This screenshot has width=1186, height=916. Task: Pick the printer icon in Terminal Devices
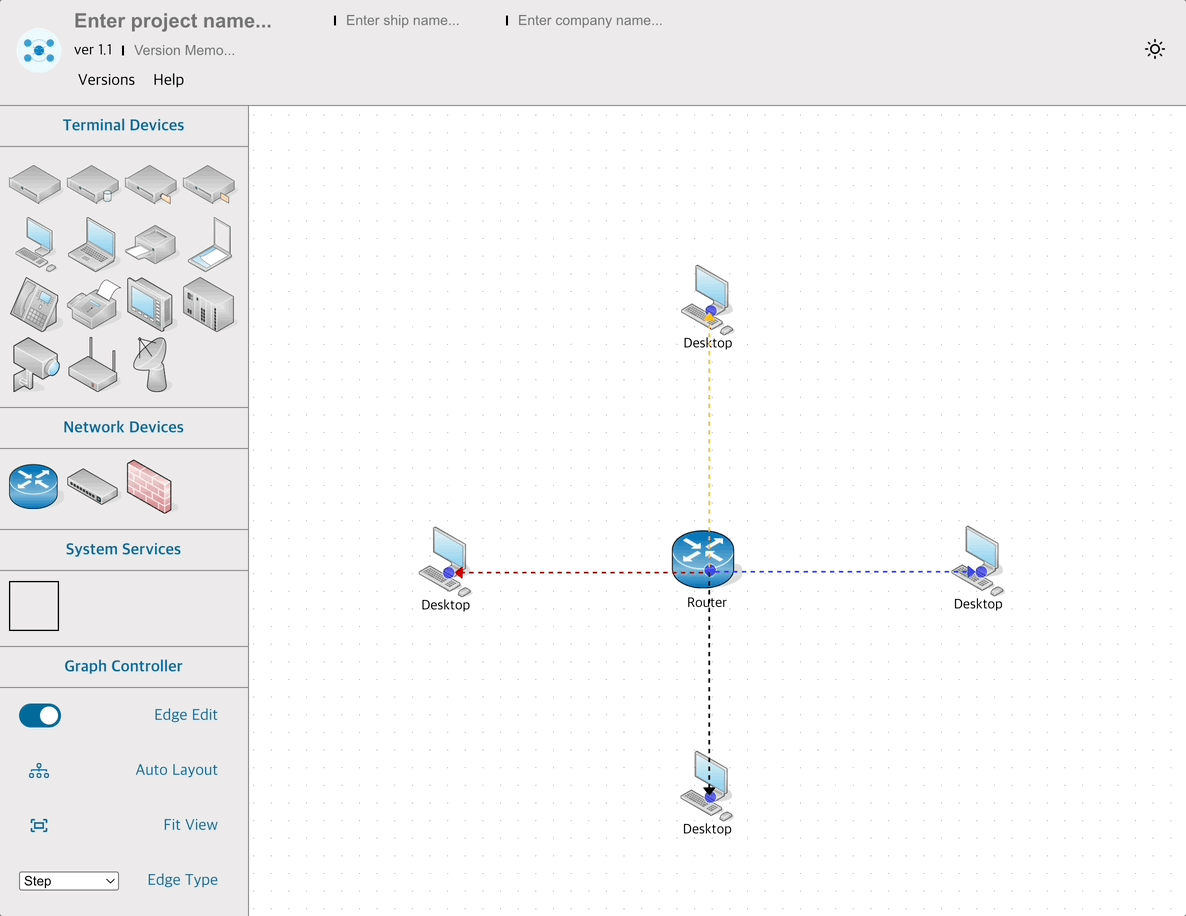pos(151,244)
